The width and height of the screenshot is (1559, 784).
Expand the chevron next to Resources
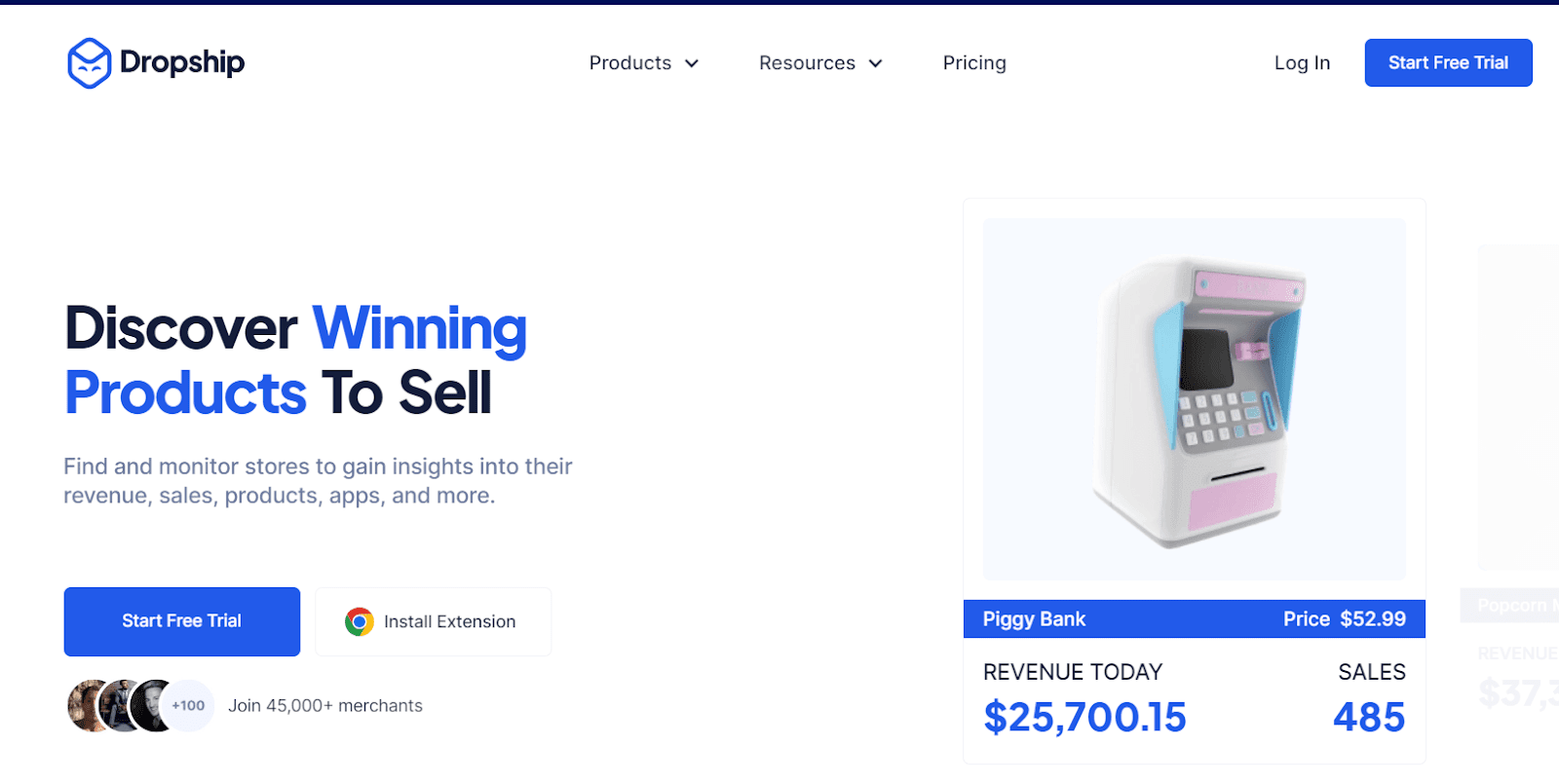pyautogui.click(x=875, y=63)
